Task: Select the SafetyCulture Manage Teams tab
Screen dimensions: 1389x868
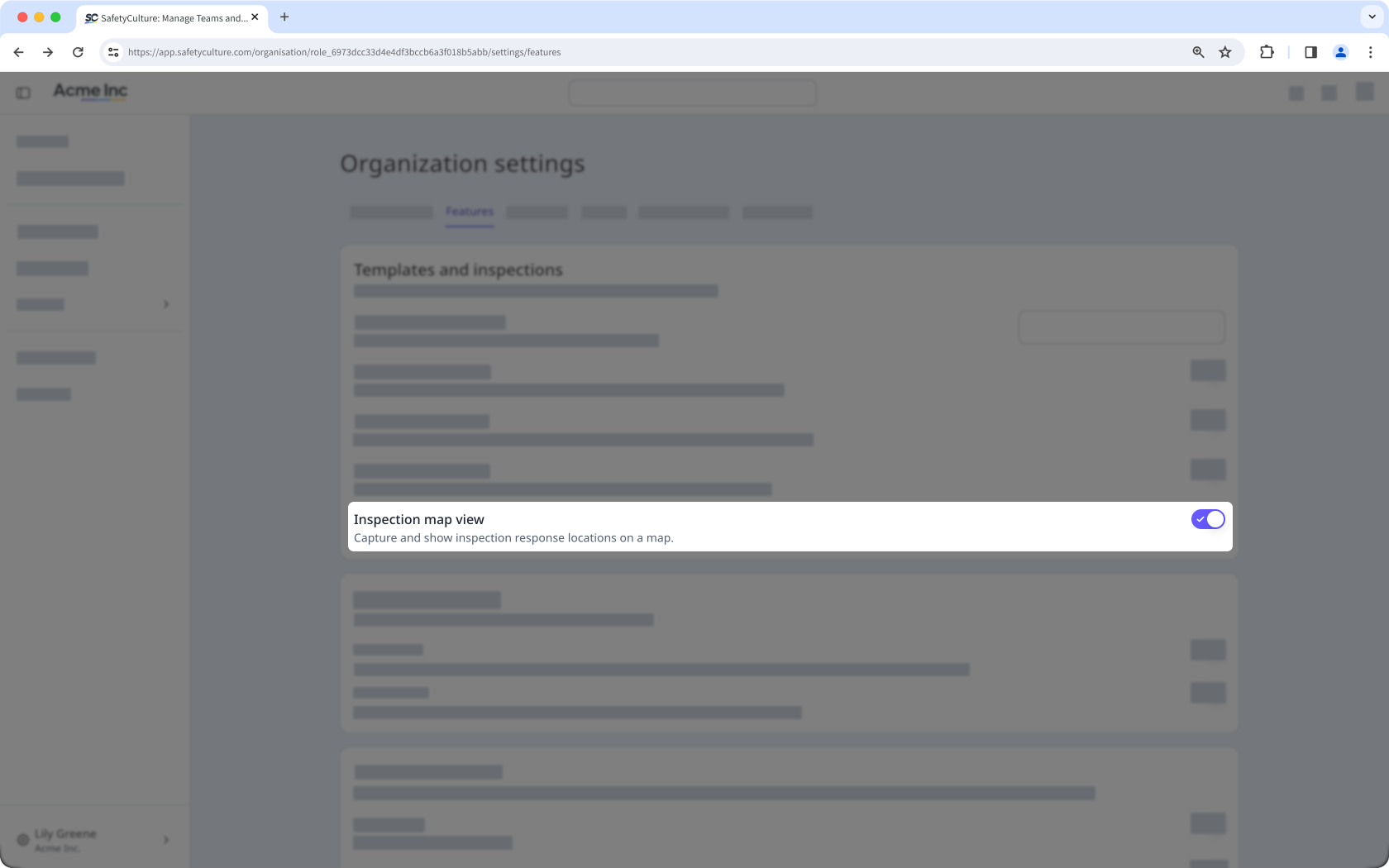Action: point(172,17)
